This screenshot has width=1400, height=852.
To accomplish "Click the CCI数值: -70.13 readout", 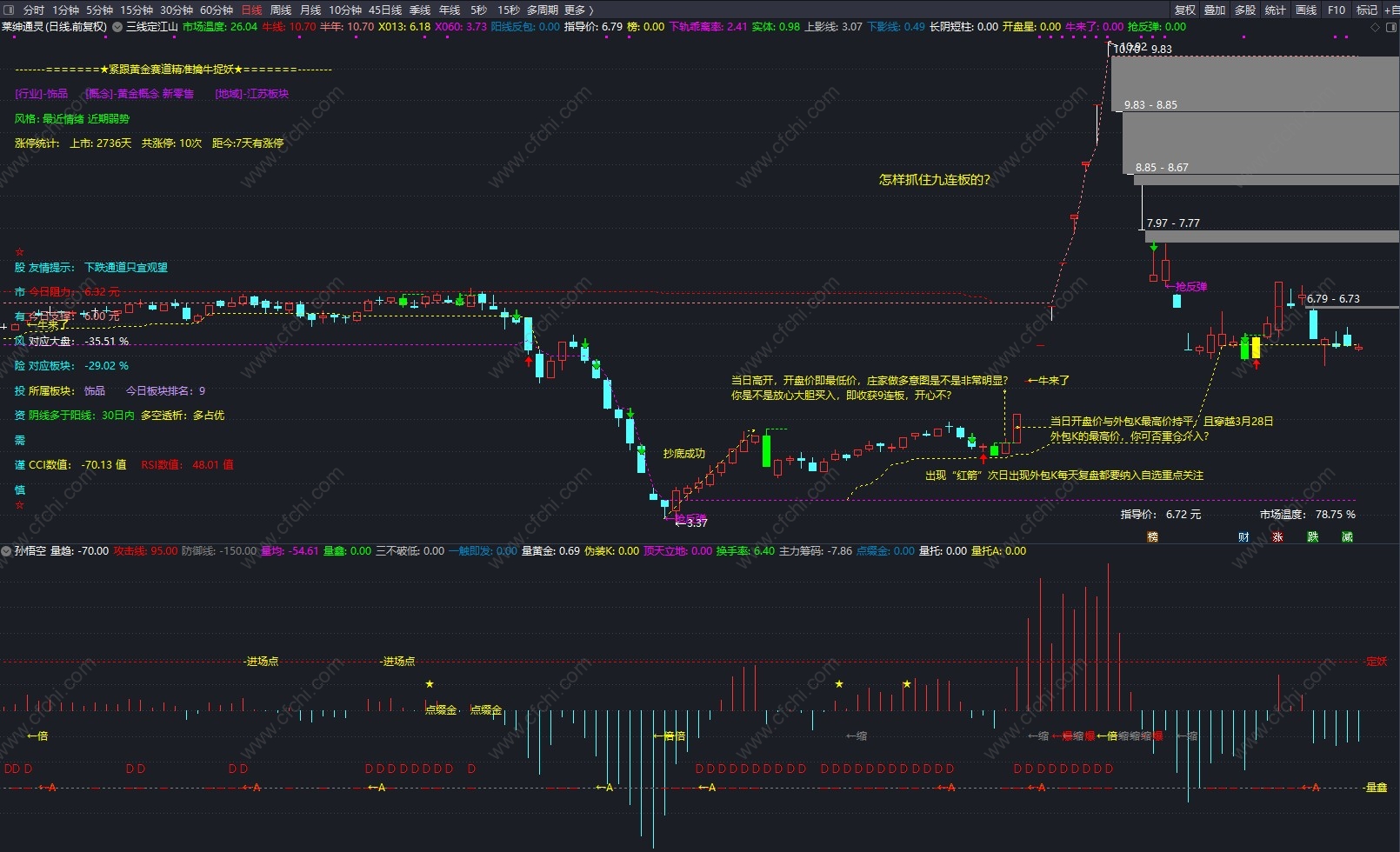I will tap(77, 465).
